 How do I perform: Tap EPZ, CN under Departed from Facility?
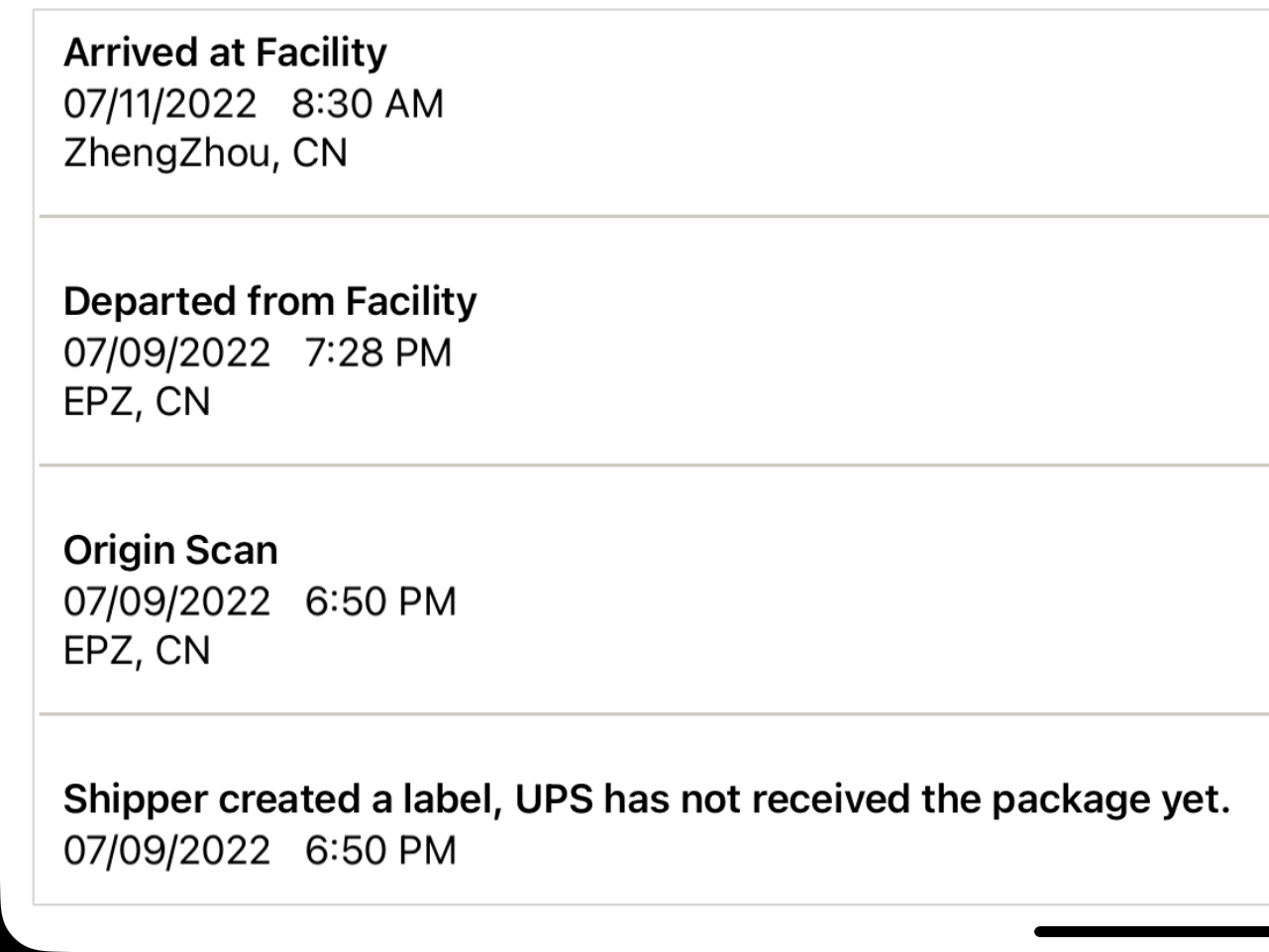coord(137,402)
